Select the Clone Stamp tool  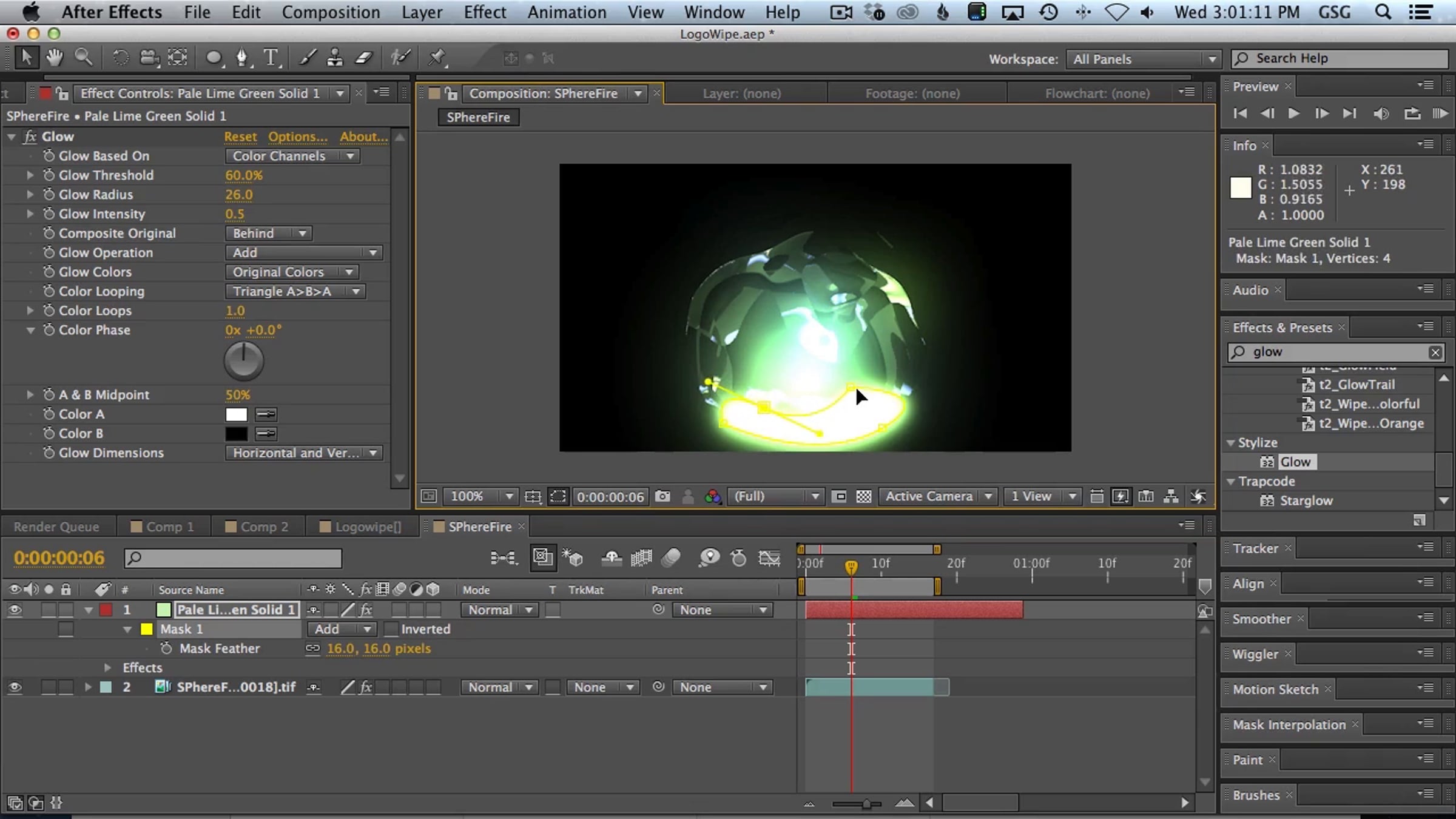334,58
